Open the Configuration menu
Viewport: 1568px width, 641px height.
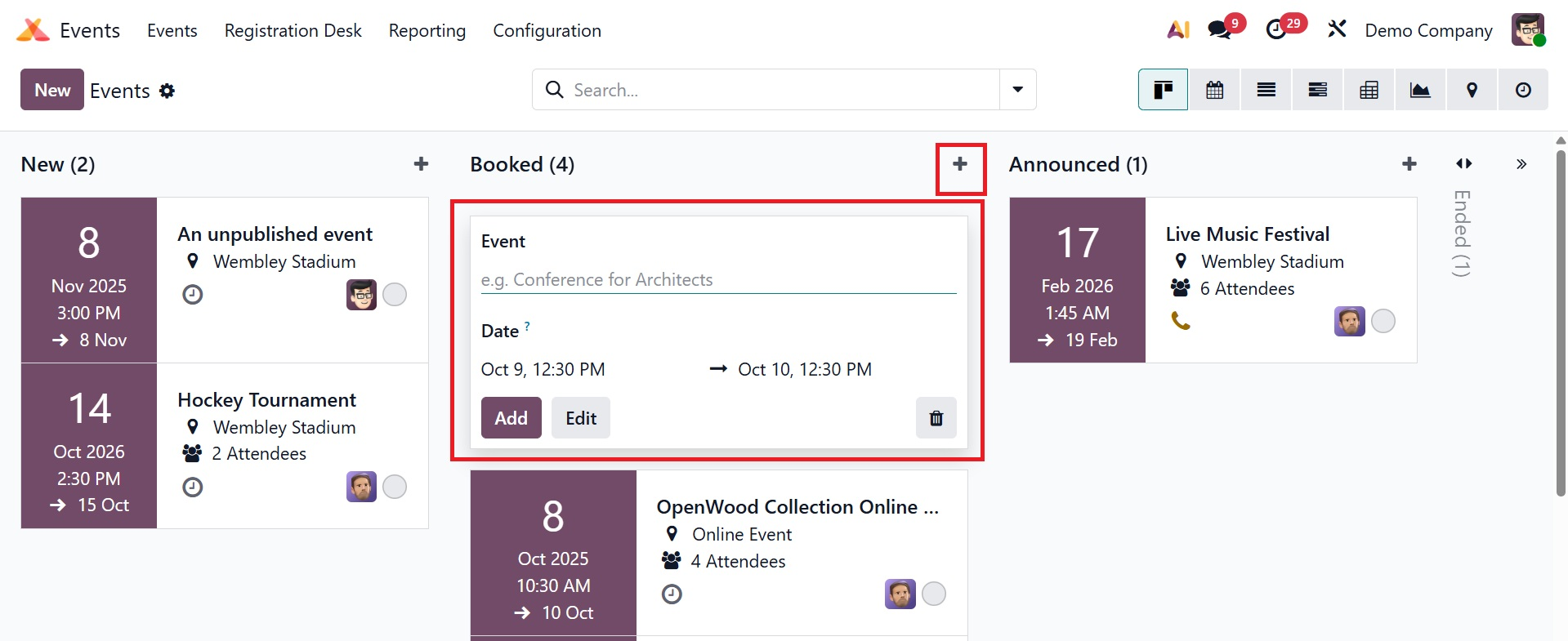547,30
